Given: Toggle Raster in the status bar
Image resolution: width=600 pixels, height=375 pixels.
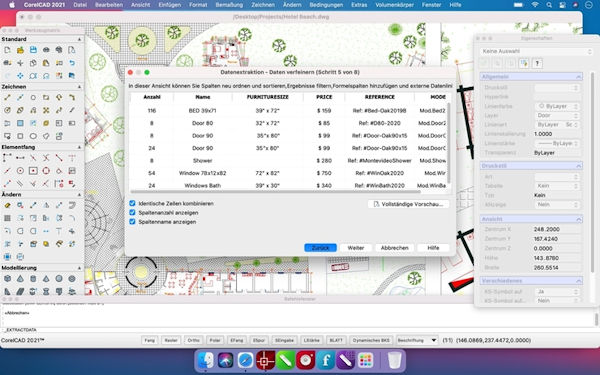Looking at the screenshot, I should 171,340.
